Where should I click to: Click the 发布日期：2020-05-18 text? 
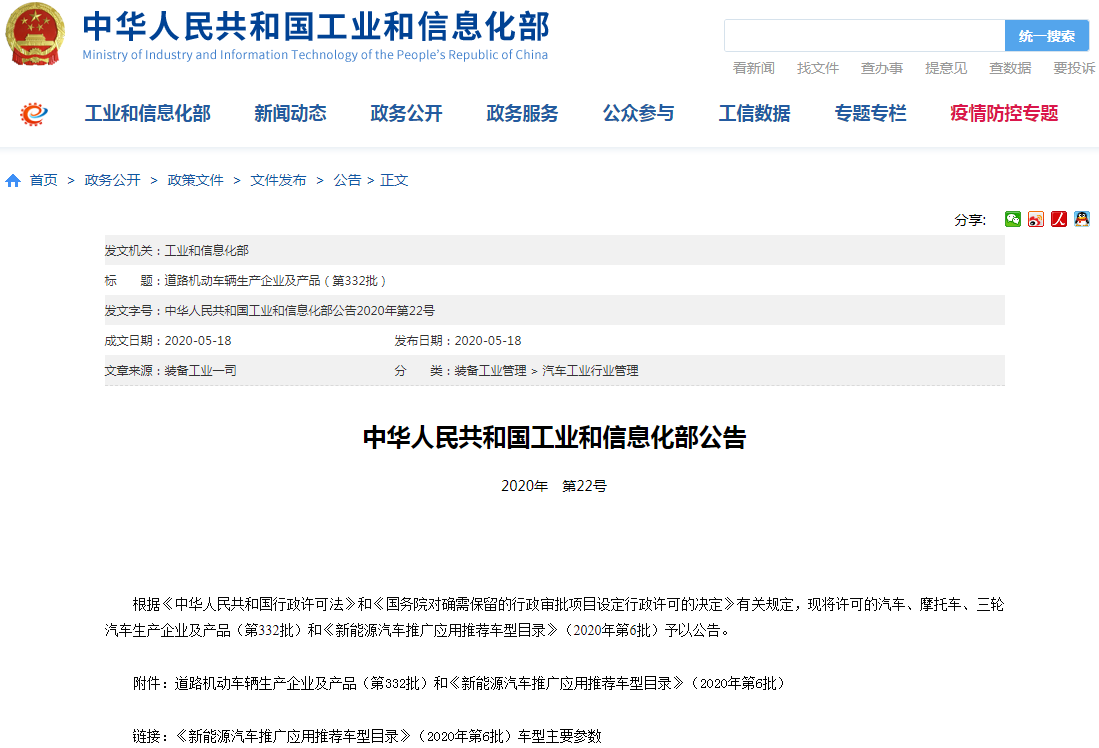458,341
